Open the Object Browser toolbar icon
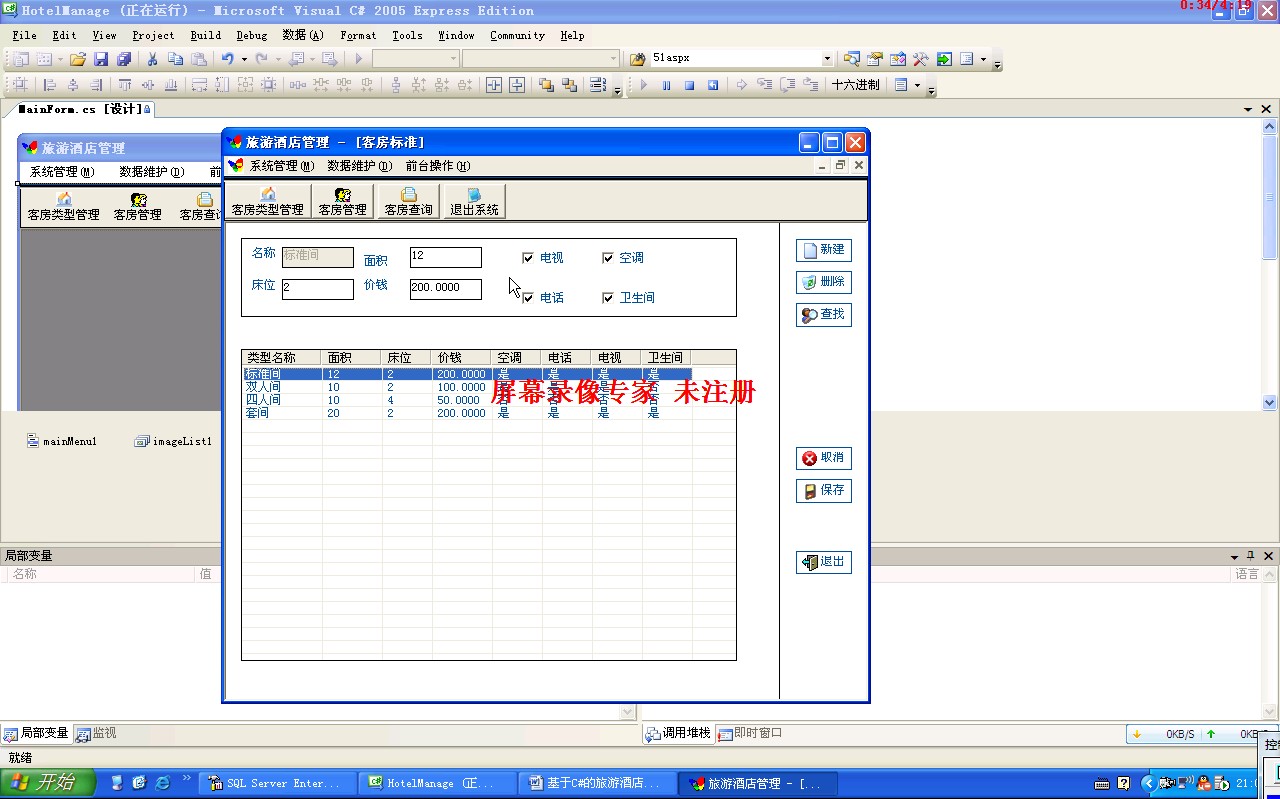Screen dimensions: 1280x799 (898, 59)
